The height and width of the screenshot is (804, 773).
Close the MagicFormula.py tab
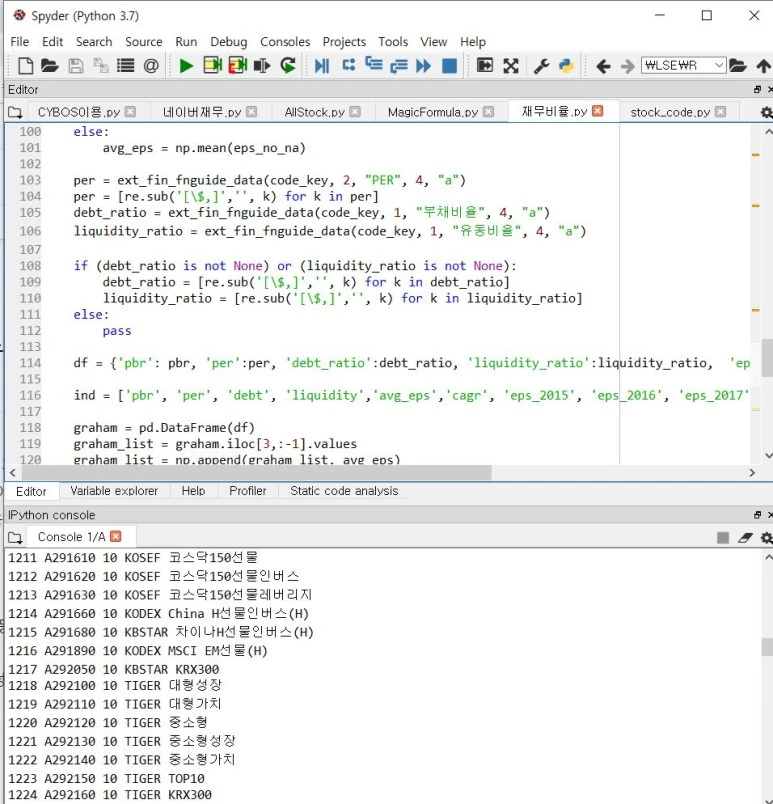pyautogui.click(x=489, y=112)
